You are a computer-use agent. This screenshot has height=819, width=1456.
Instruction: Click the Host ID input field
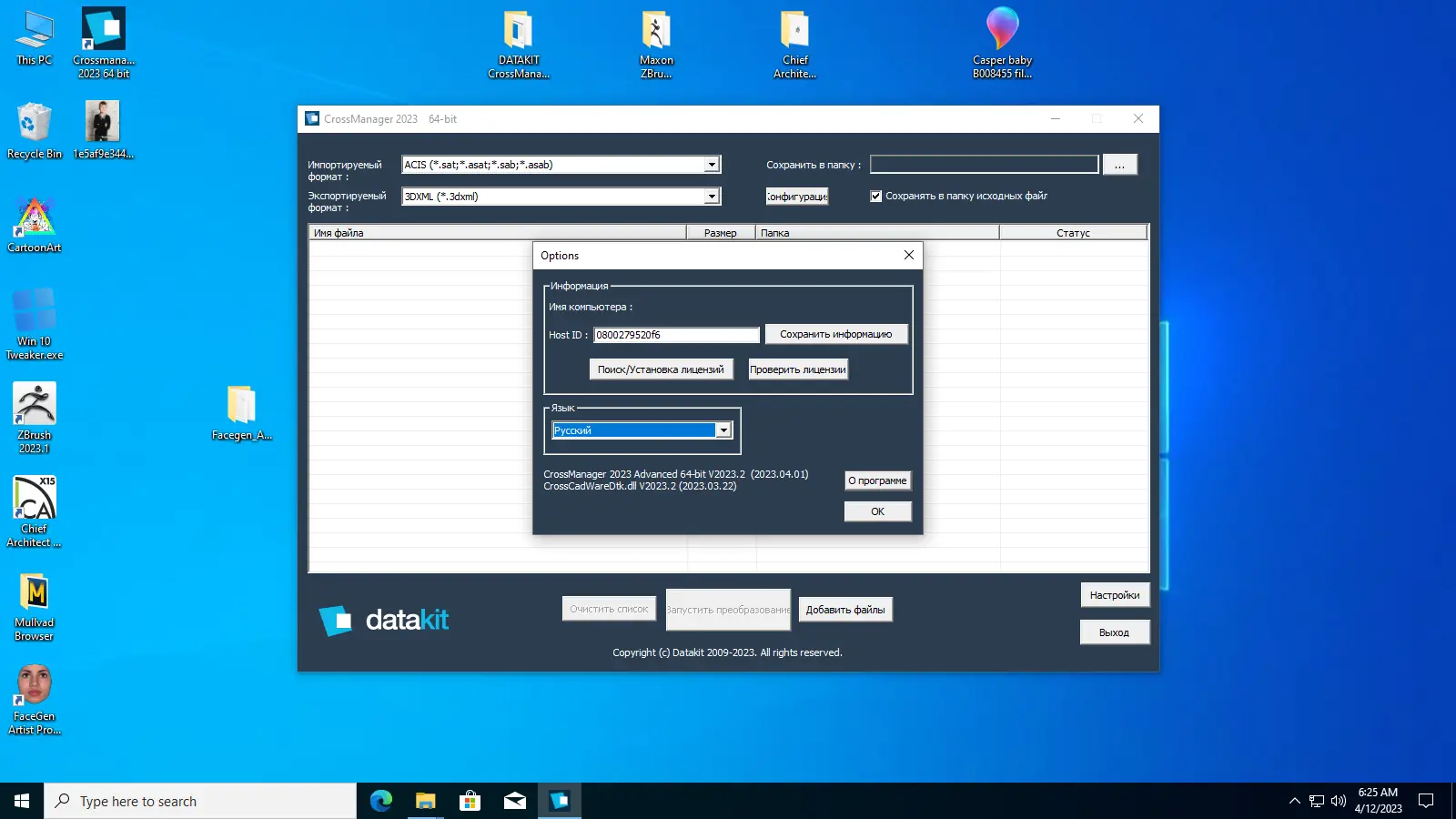676,335
